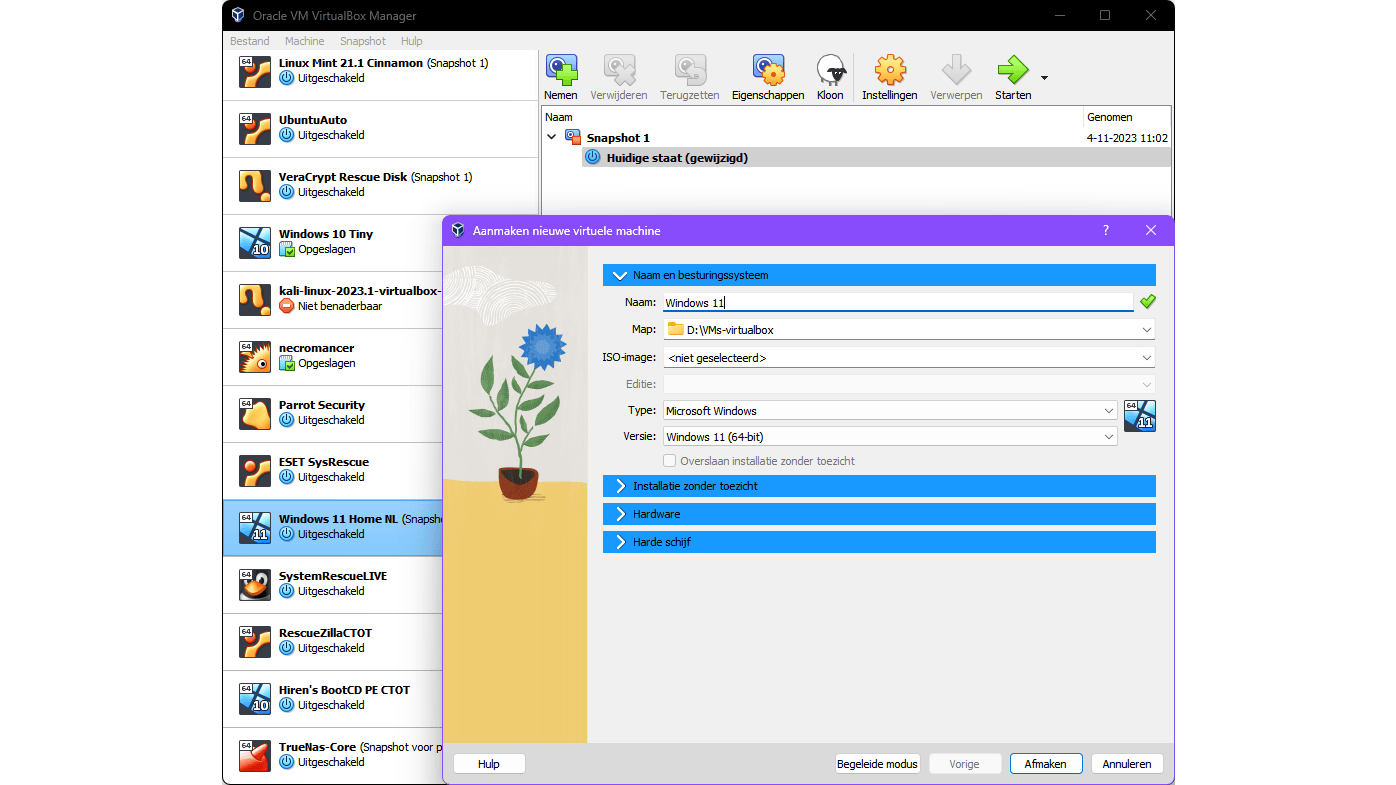Click the 4-11-2023 11:02 snapshot date
Viewport: 1396px width, 785px height.
(1127, 138)
